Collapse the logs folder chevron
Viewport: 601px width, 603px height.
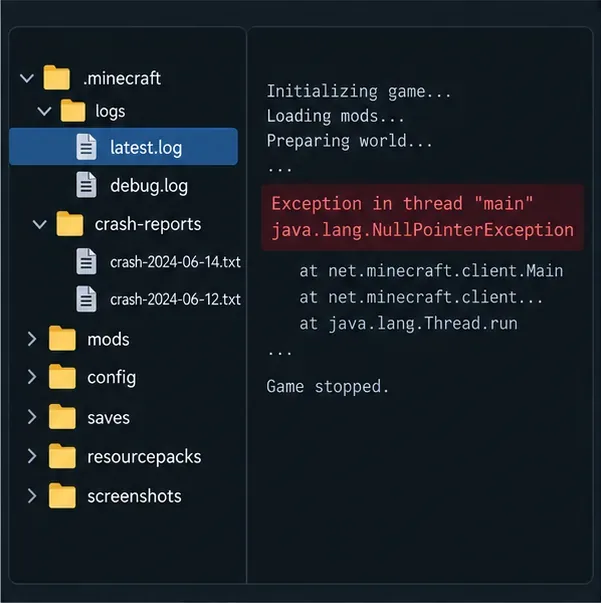[44, 112]
